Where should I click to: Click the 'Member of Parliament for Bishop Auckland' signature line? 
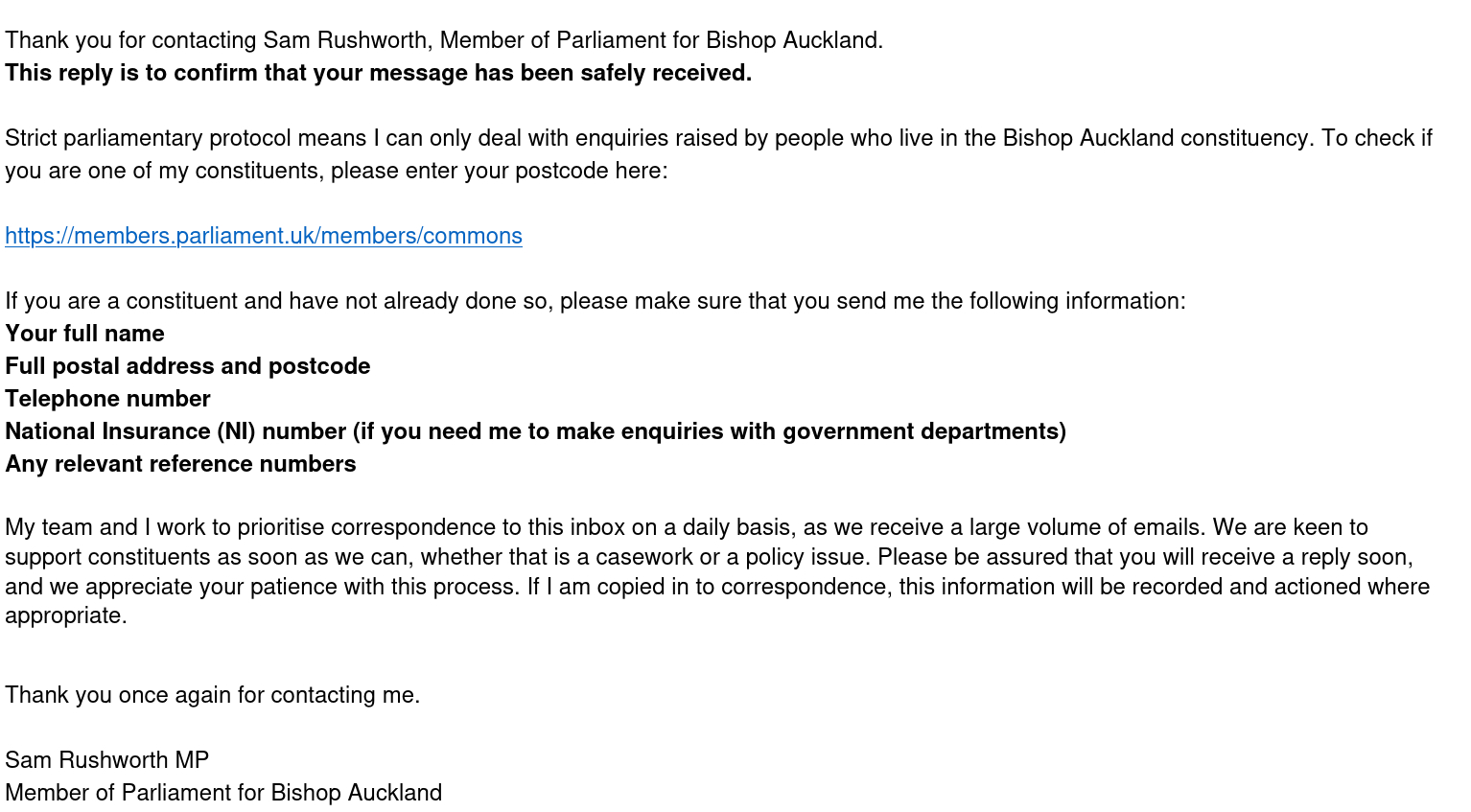click(x=223, y=793)
